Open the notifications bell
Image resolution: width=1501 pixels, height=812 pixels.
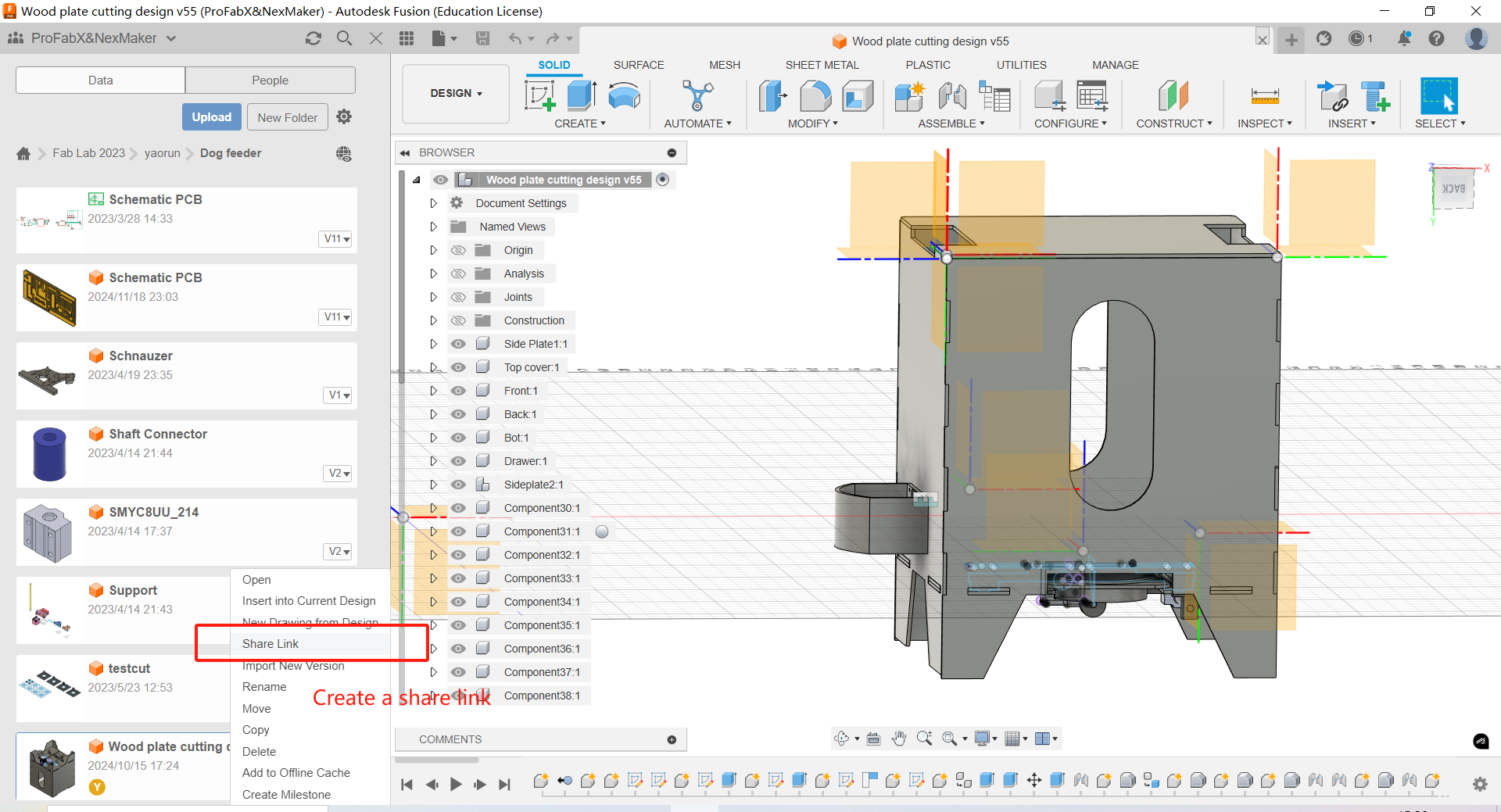pyautogui.click(x=1404, y=38)
